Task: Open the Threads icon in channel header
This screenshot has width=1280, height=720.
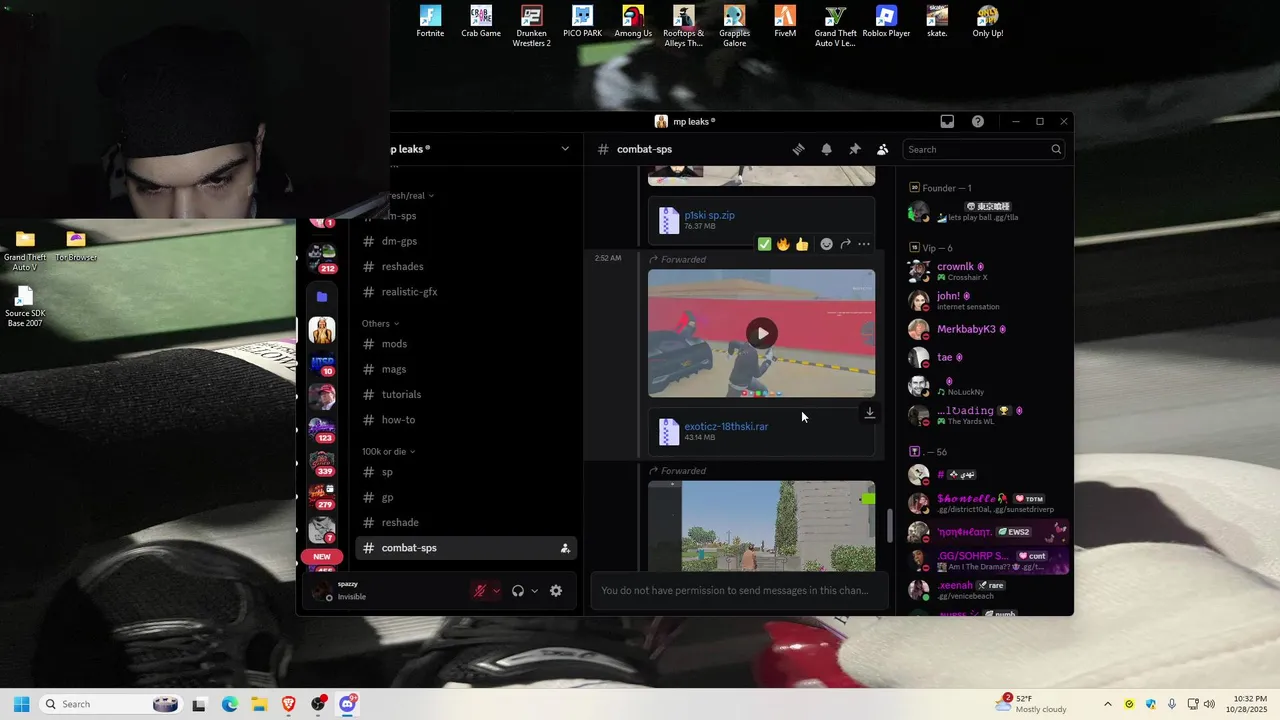Action: pos(798,149)
